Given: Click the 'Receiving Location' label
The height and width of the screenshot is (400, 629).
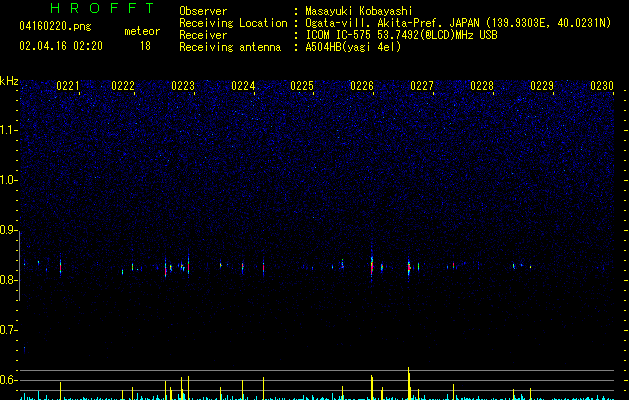Looking at the screenshot, I should (233, 23).
